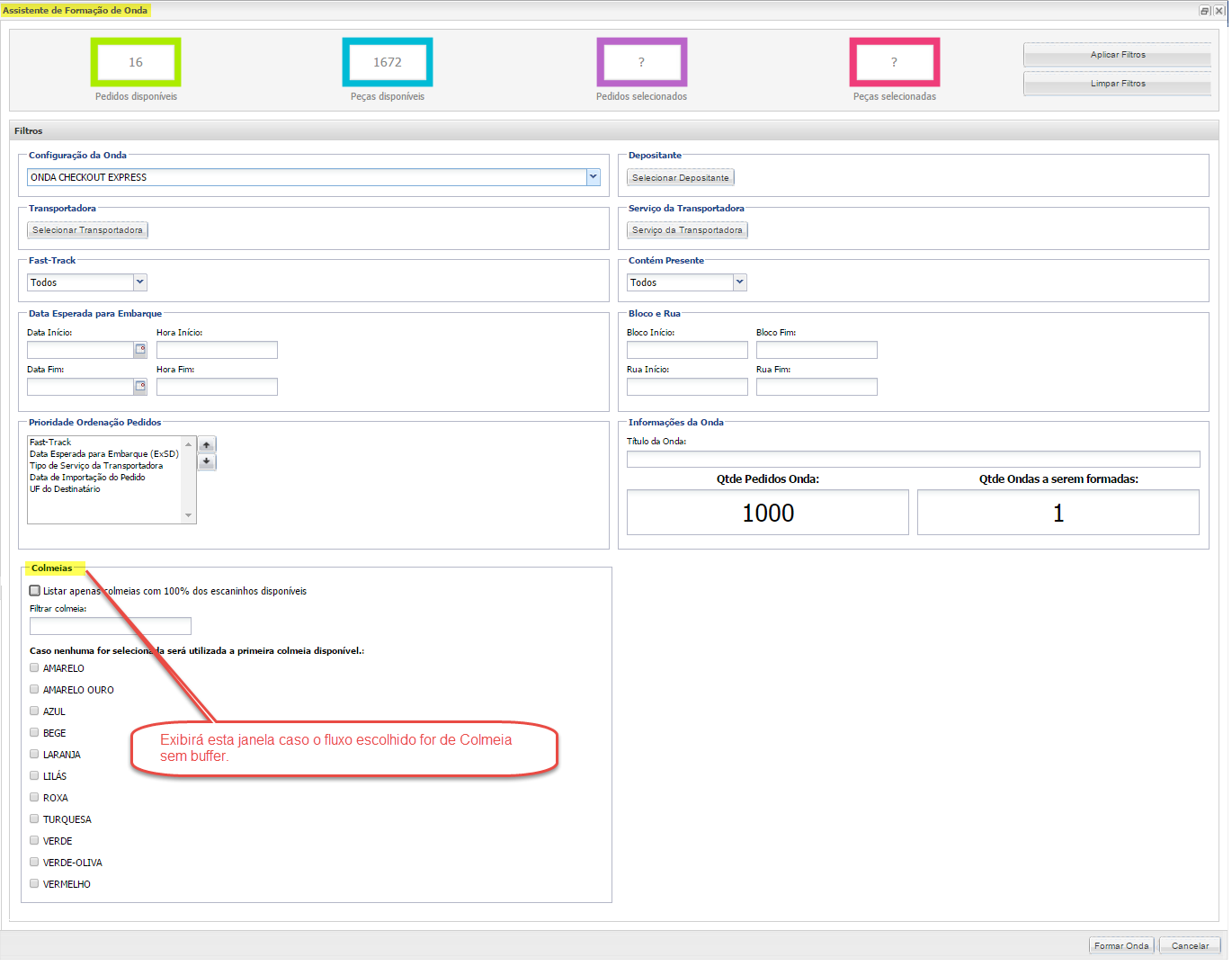This screenshot has width=1232, height=966.
Task: Focus the Data Início date field
Action: pyautogui.click(x=81, y=350)
